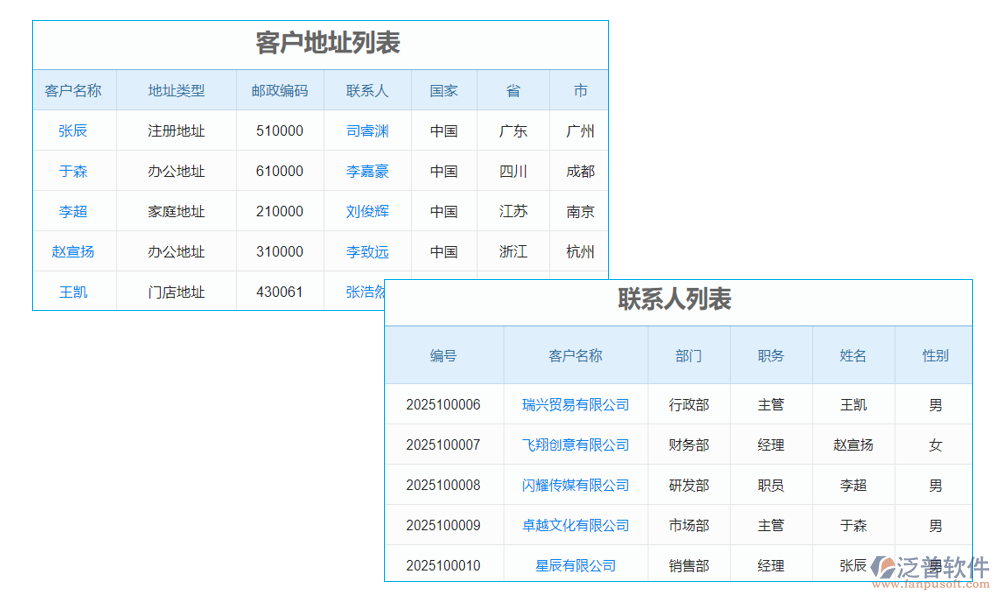1000x600 pixels.
Task: Open customer link 李超 in address list
Action: pyautogui.click(x=73, y=211)
